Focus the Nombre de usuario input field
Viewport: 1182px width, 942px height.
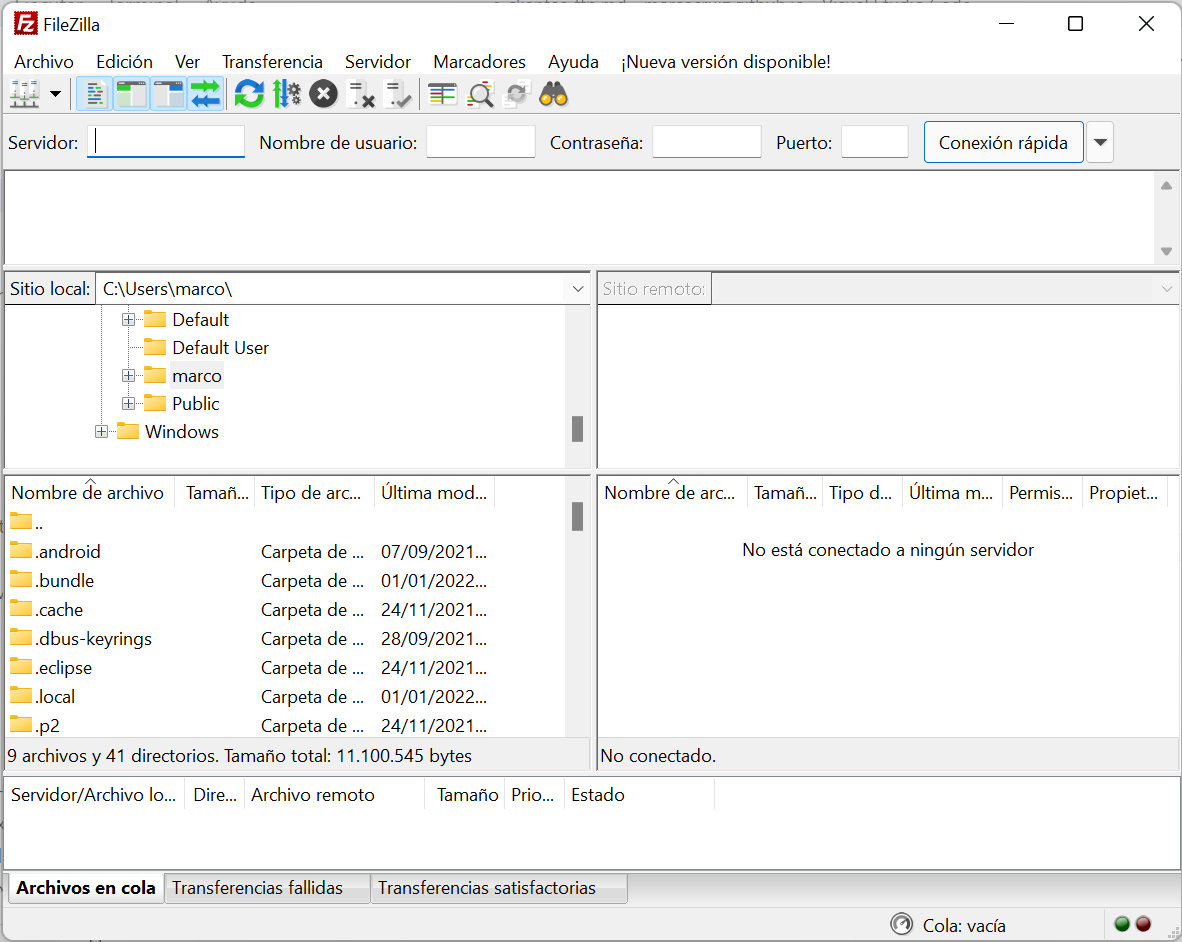480,142
